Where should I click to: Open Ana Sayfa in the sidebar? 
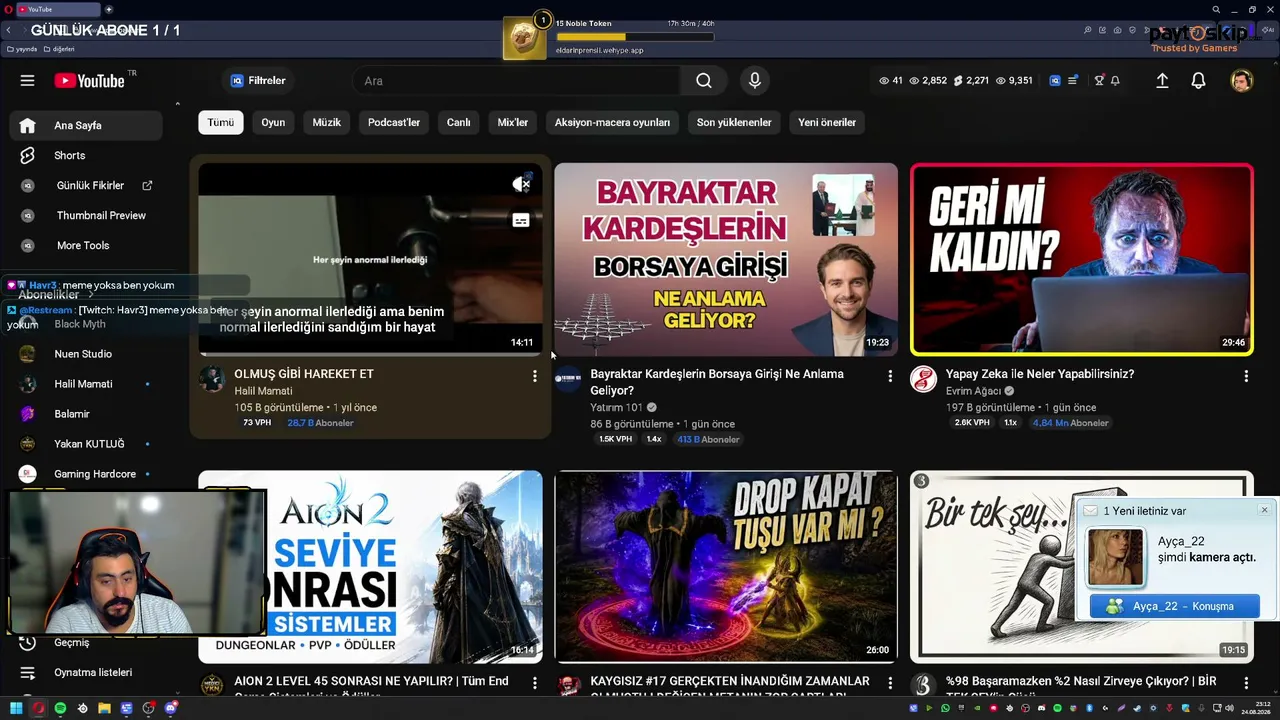86,125
